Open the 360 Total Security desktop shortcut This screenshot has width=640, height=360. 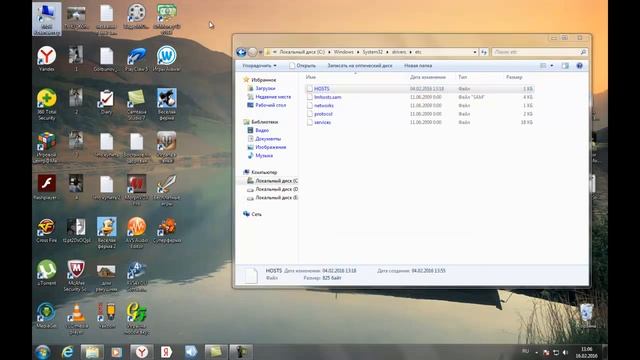47,104
